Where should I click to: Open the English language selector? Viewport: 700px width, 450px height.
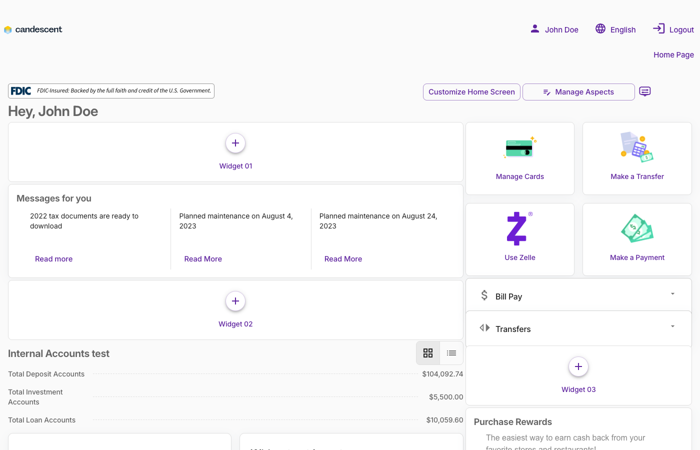click(x=623, y=30)
